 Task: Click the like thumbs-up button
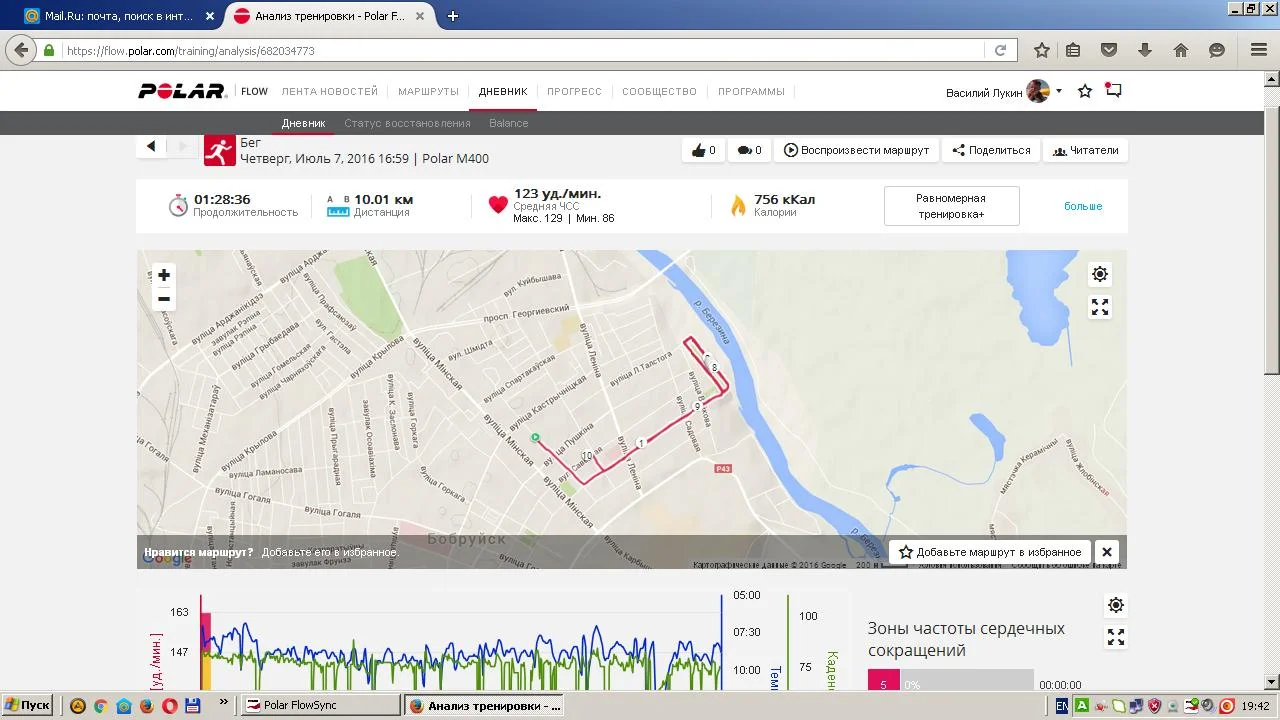pyautogui.click(x=704, y=150)
